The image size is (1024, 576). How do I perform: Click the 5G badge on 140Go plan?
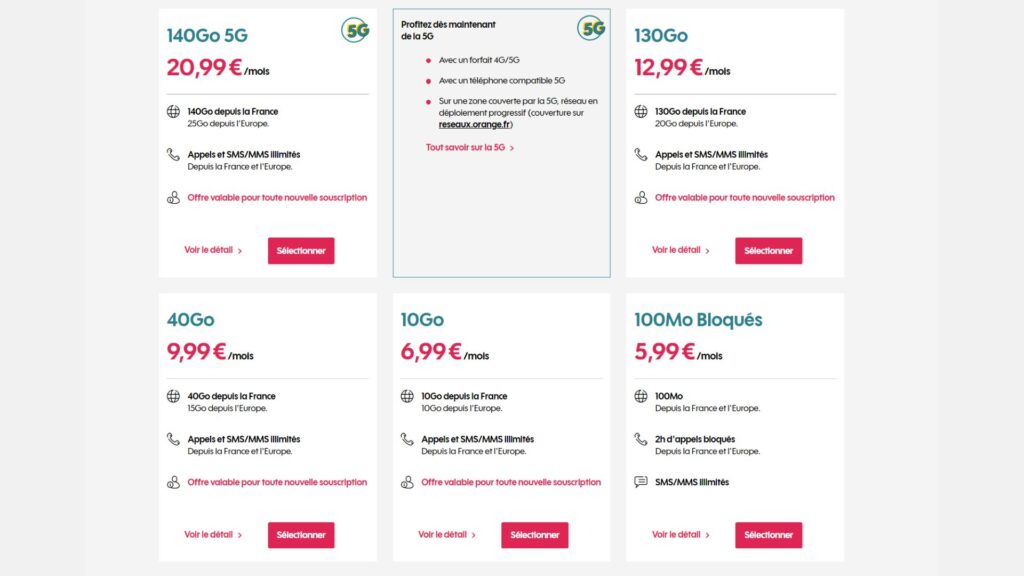coord(355,30)
